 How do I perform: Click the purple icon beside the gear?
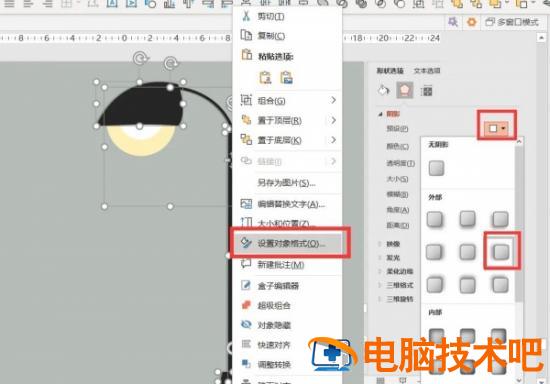coord(453,22)
